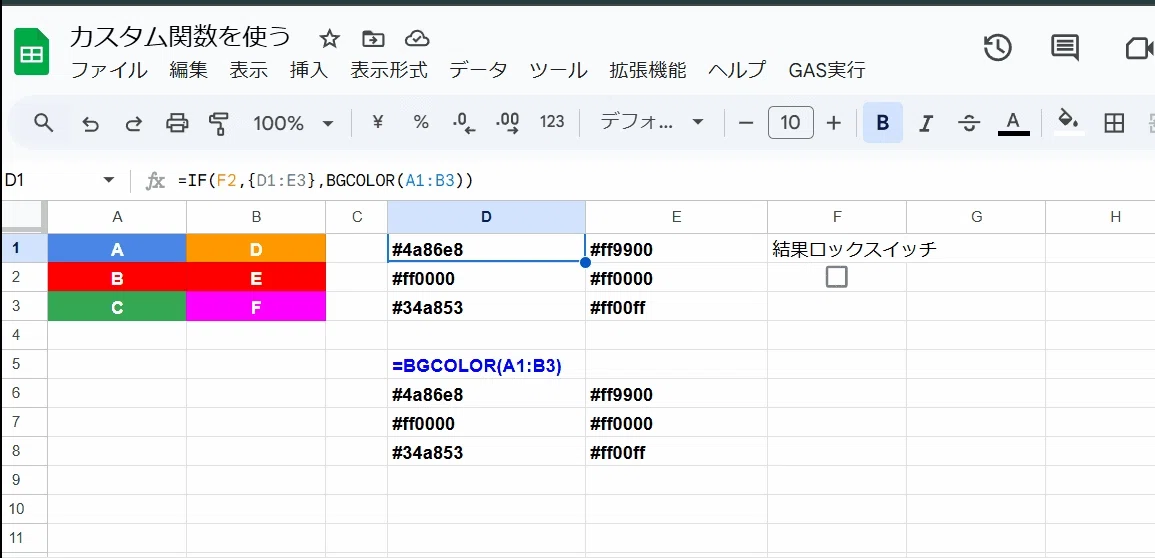
Task: Increase font size with plus button
Action: [x=834, y=123]
